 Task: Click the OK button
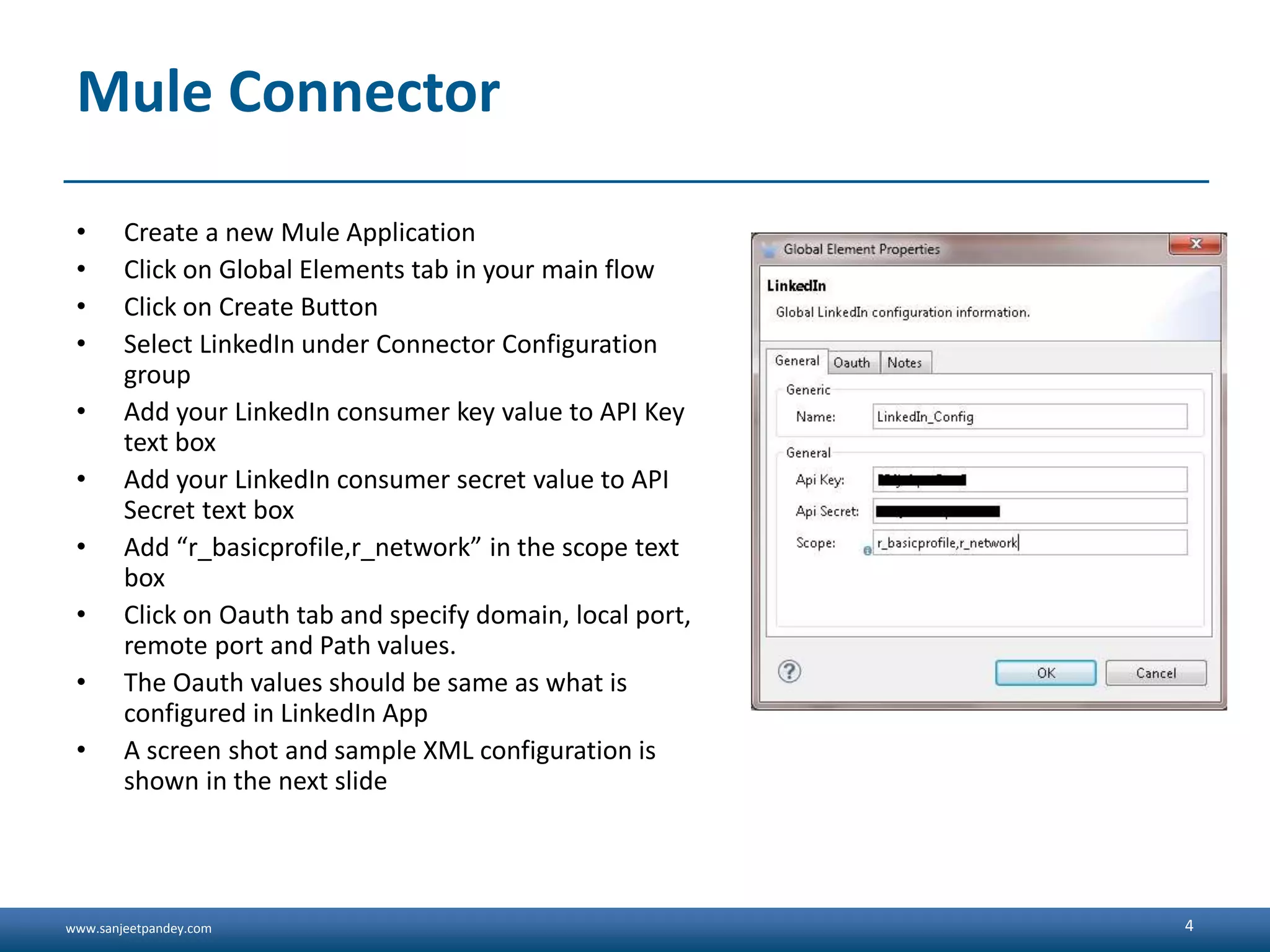coord(1046,673)
